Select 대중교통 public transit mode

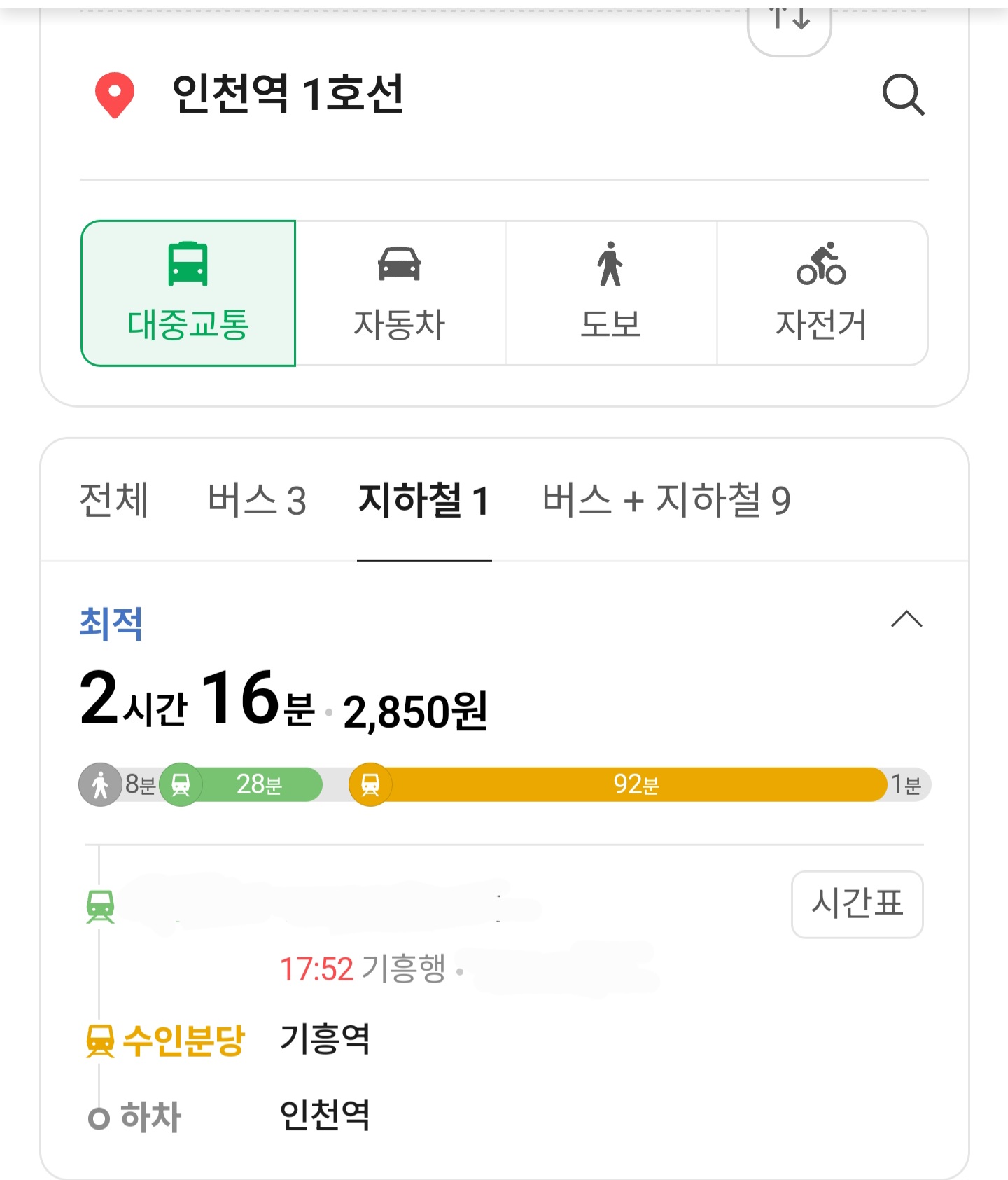pos(188,293)
